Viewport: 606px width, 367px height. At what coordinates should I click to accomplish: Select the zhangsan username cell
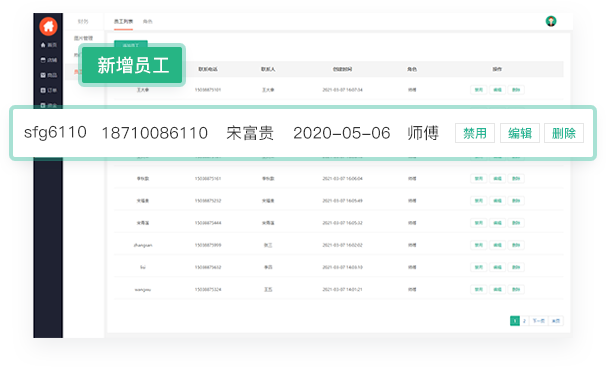tap(143, 245)
